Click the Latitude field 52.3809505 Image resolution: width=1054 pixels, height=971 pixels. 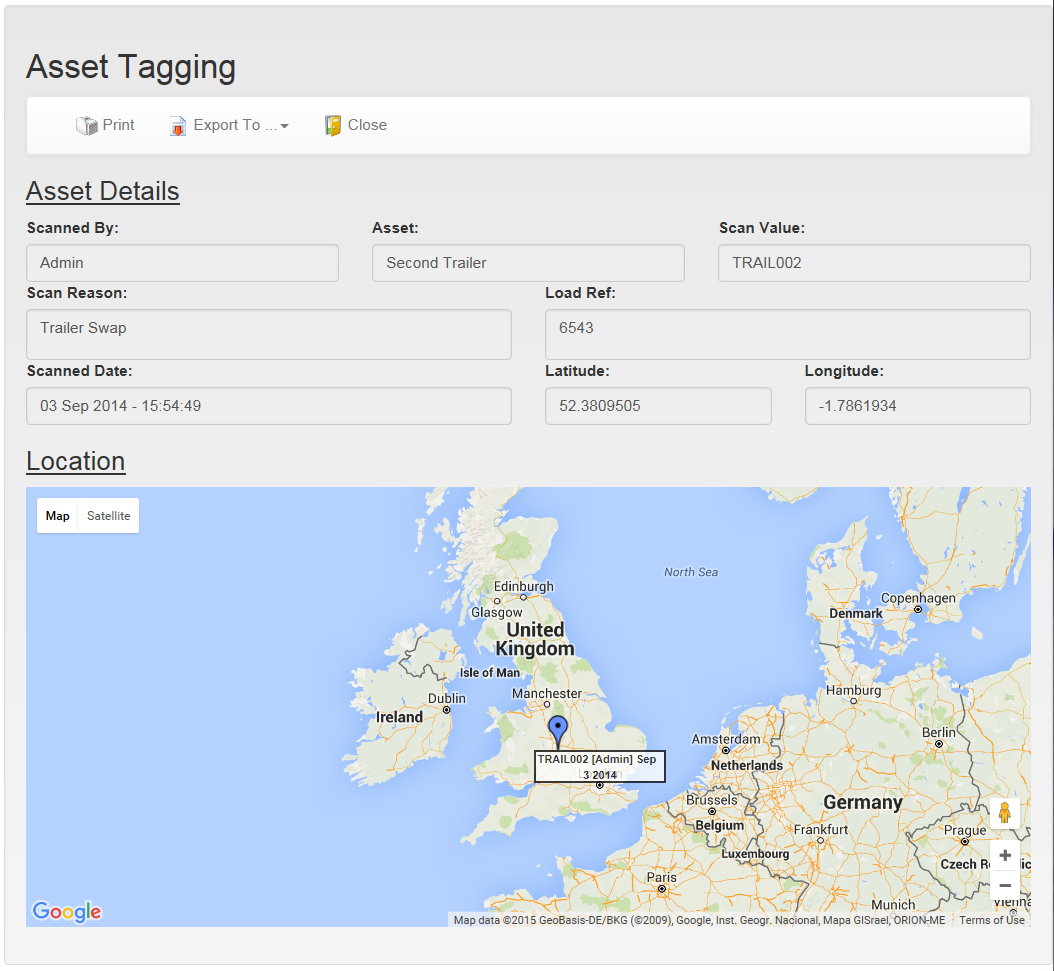tap(658, 406)
